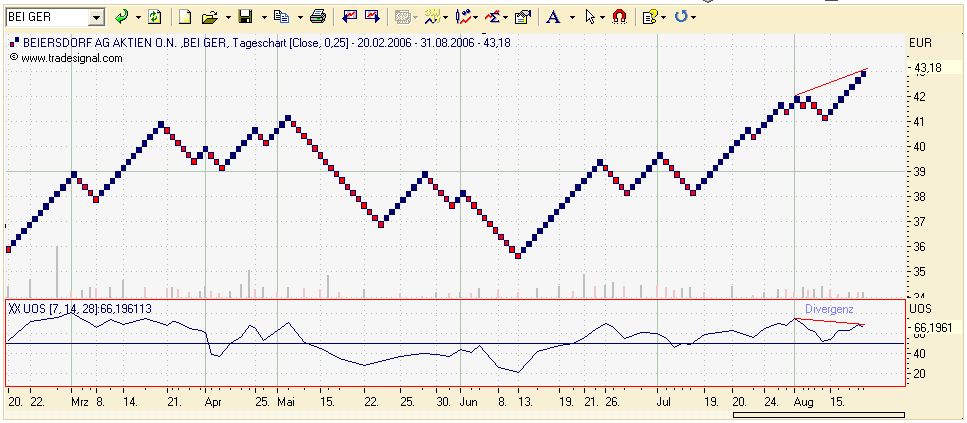Screen dimensions: 967x423
Task: Expand the yellow chart type dropdown arrow
Action: coord(445,17)
